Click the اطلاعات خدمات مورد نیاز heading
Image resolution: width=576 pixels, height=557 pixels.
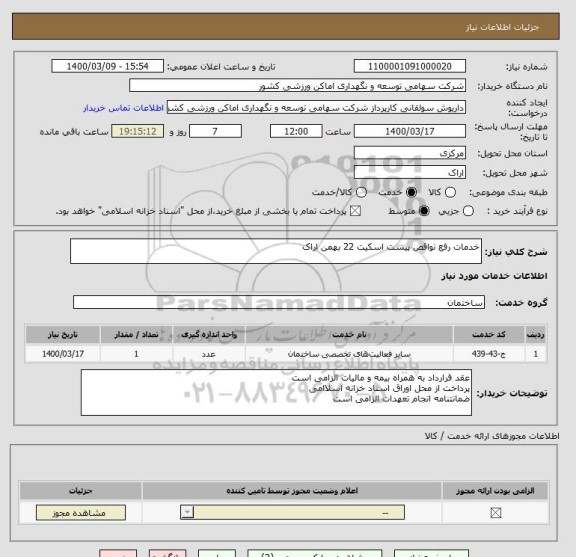(494, 276)
